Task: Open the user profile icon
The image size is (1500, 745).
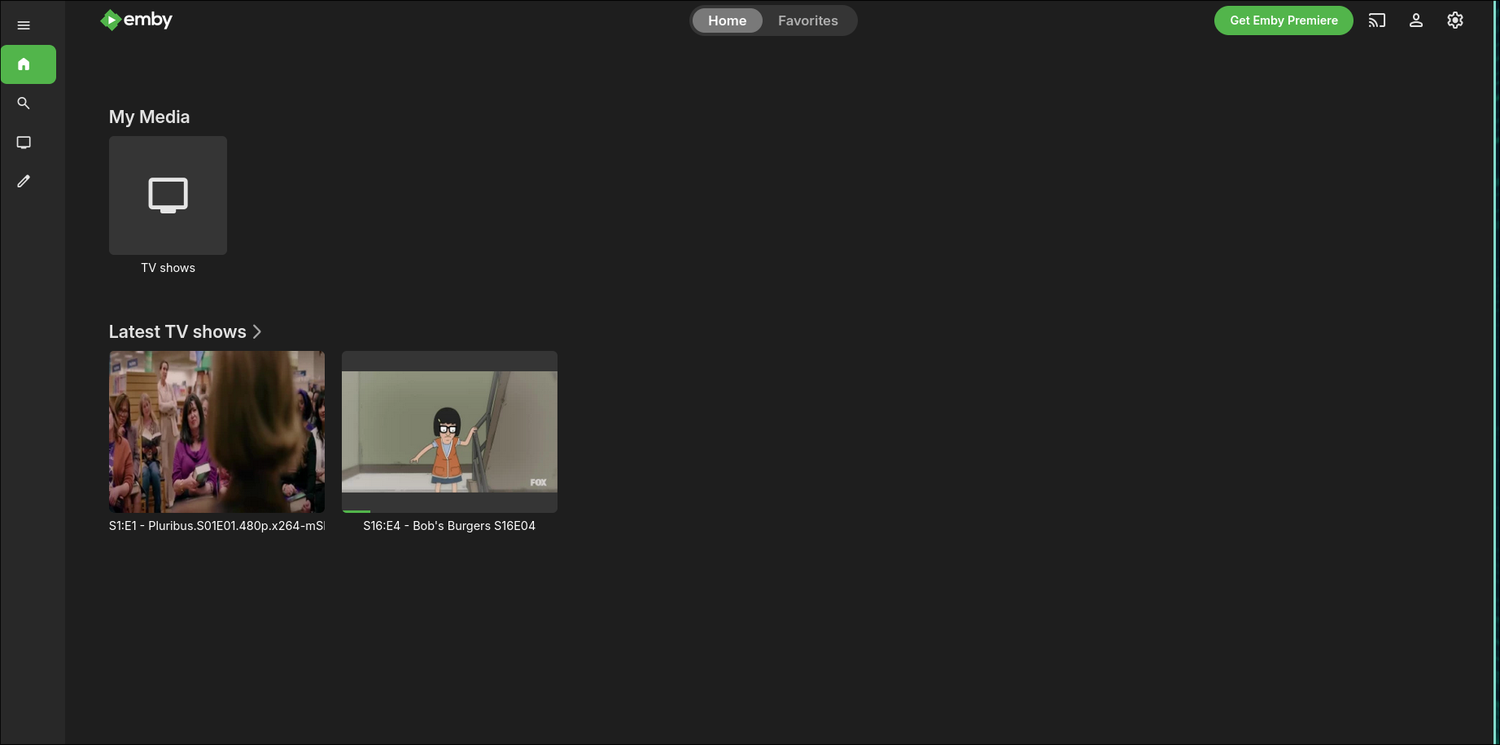Action: pyautogui.click(x=1416, y=20)
